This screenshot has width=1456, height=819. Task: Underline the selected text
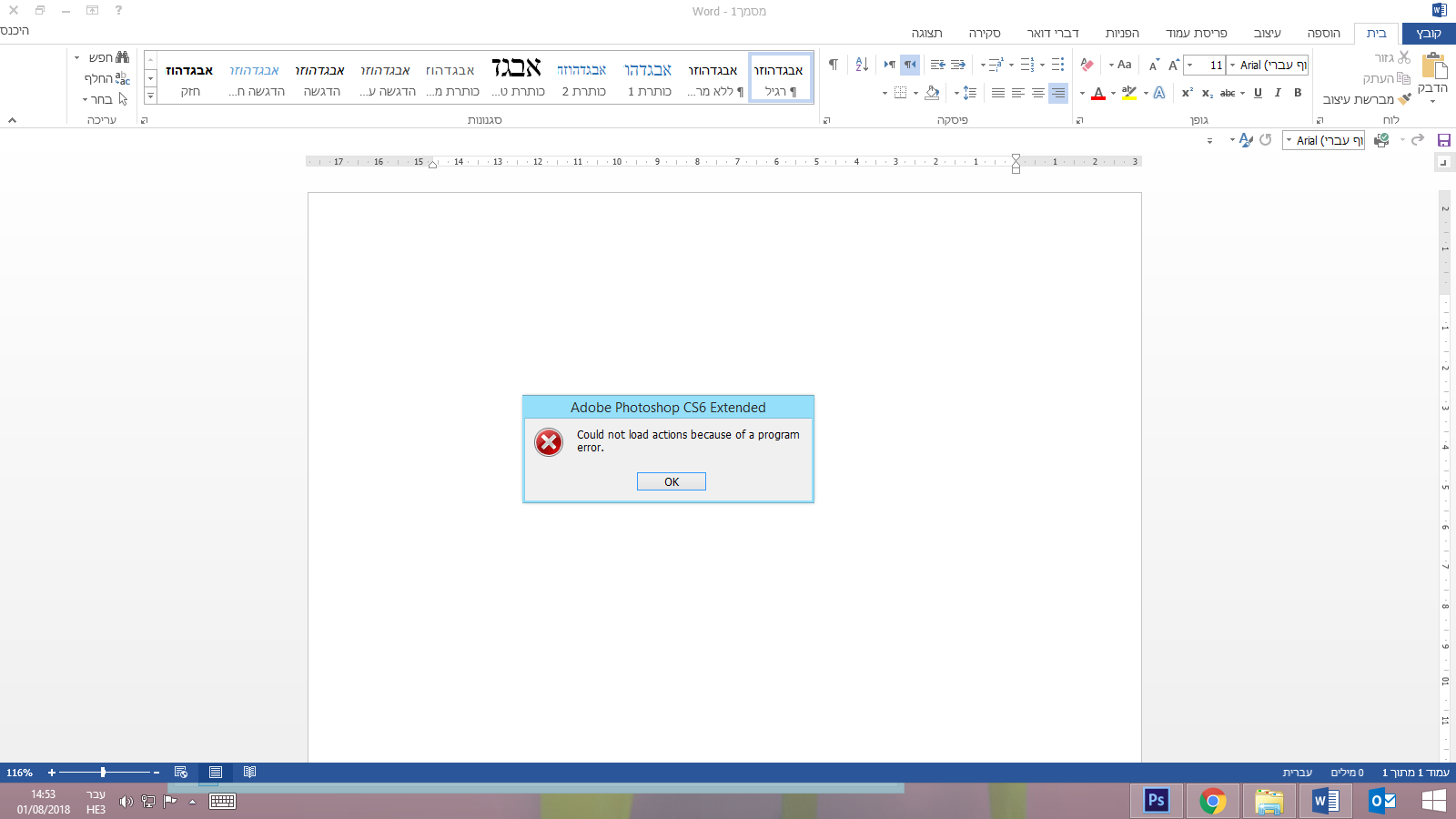1258,93
